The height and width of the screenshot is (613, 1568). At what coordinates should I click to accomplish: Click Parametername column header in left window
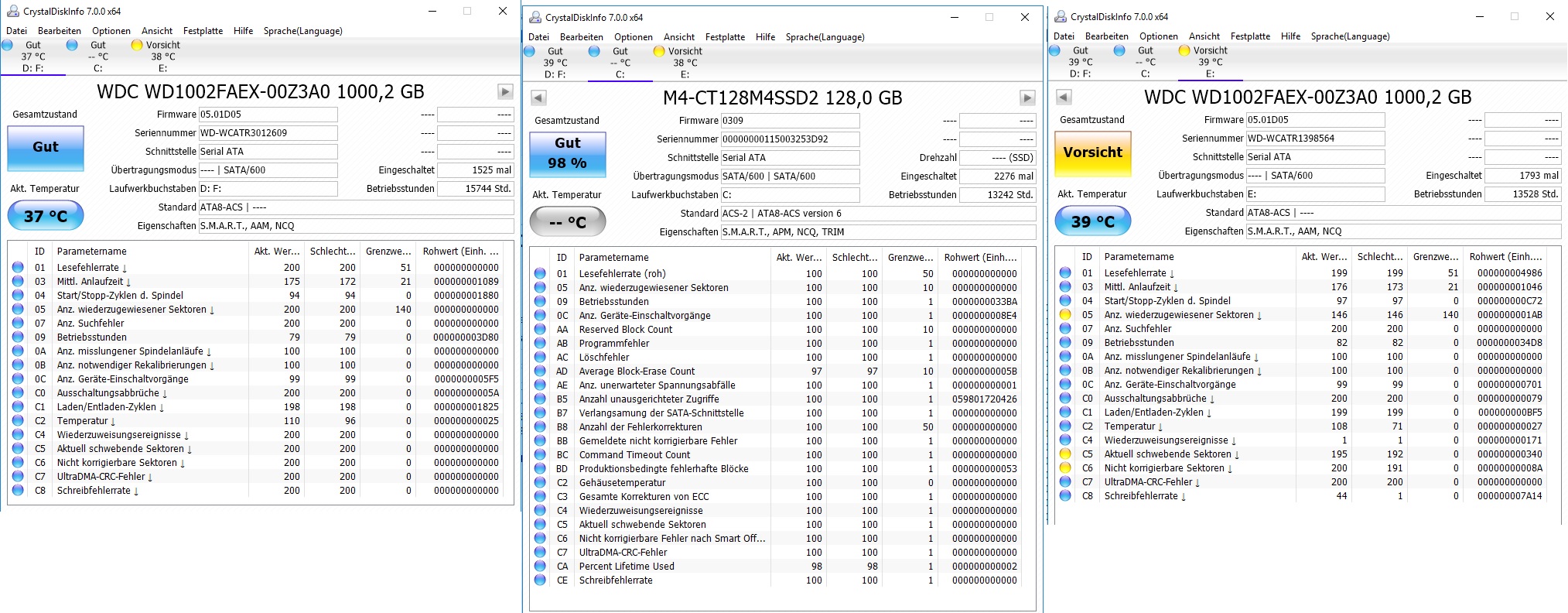coord(151,252)
